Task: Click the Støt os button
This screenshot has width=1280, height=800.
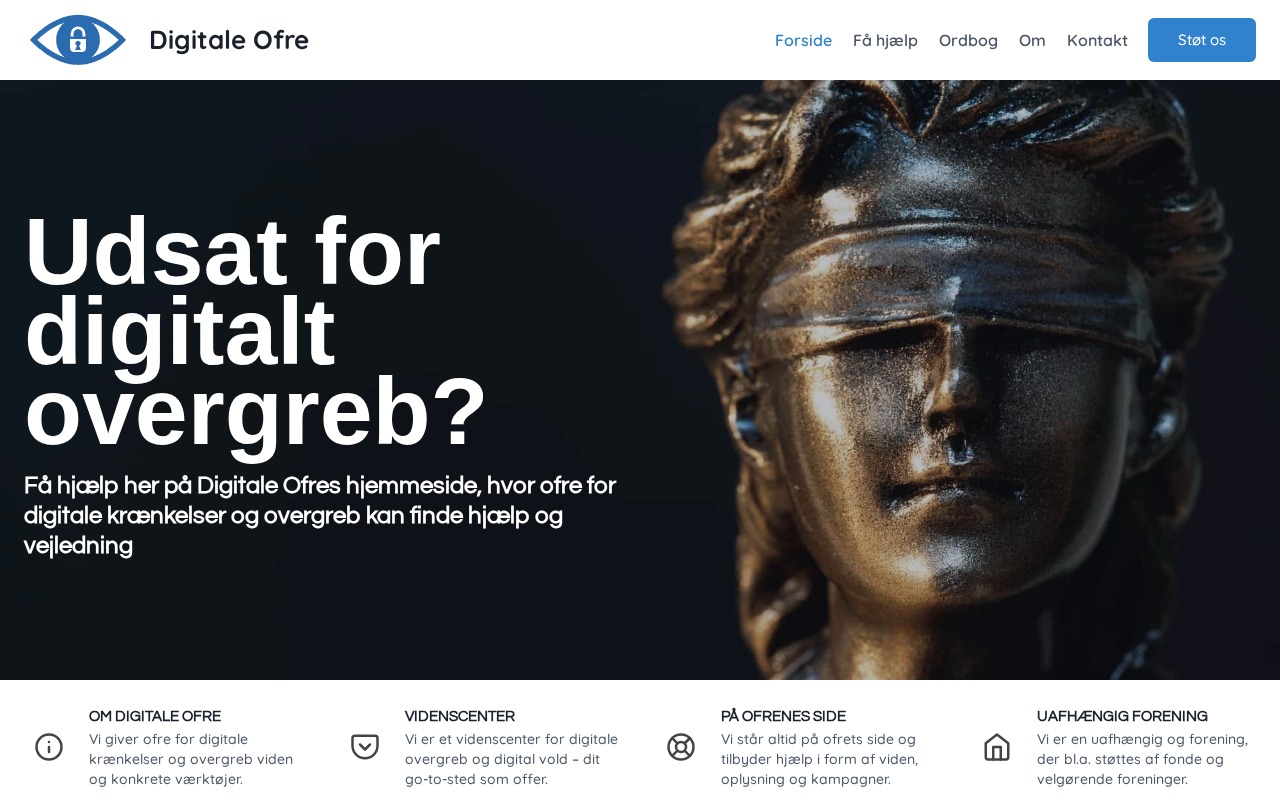Action: 1202,40
